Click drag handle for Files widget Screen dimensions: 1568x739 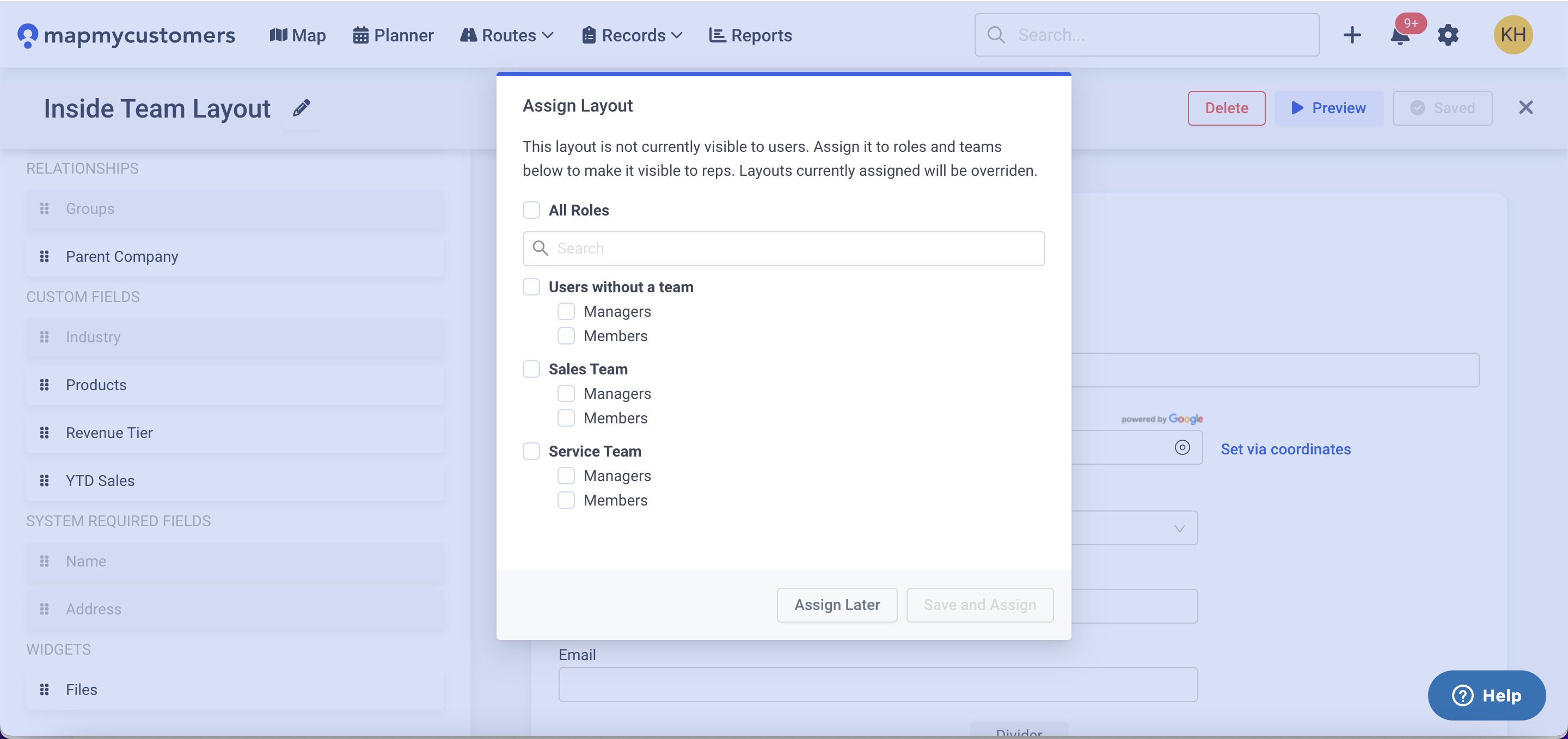pyautogui.click(x=44, y=689)
